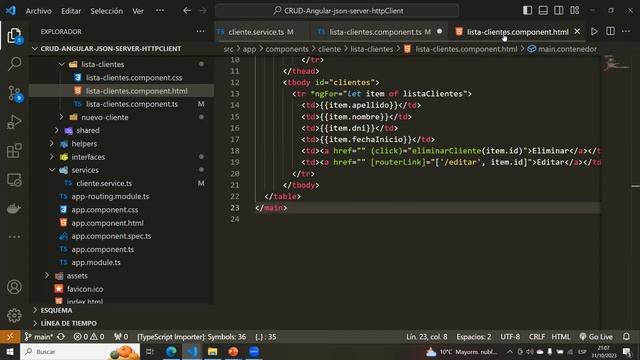Synchronize changes in status bar

coord(61,337)
